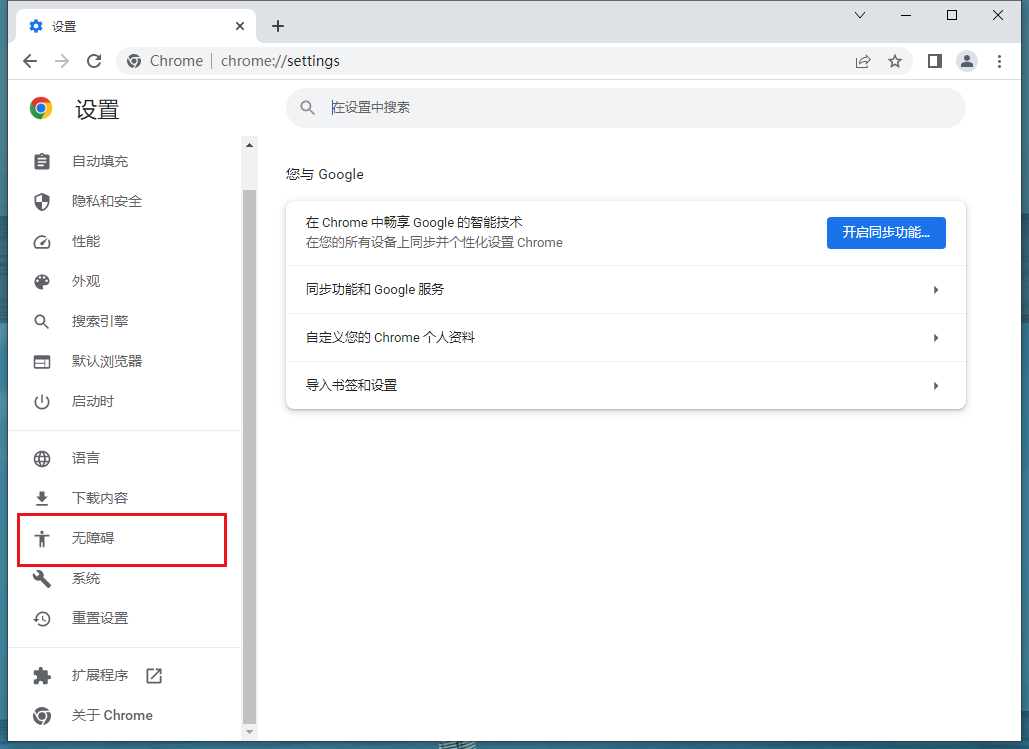The image size is (1029, 749).
Task: Click the tab search down chevron
Action: click(860, 15)
